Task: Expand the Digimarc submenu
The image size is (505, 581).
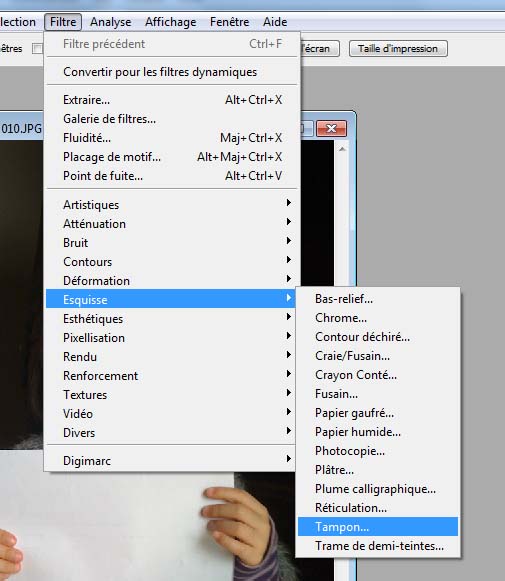Action: click(x=170, y=461)
